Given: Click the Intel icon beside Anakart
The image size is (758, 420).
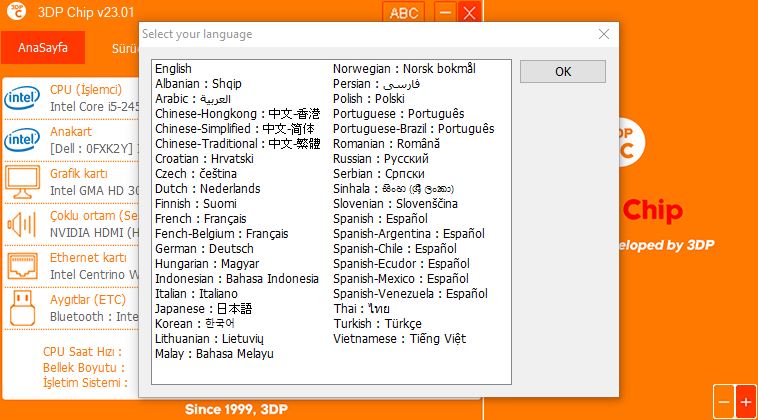Looking at the screenshot, I should point(22,140).
